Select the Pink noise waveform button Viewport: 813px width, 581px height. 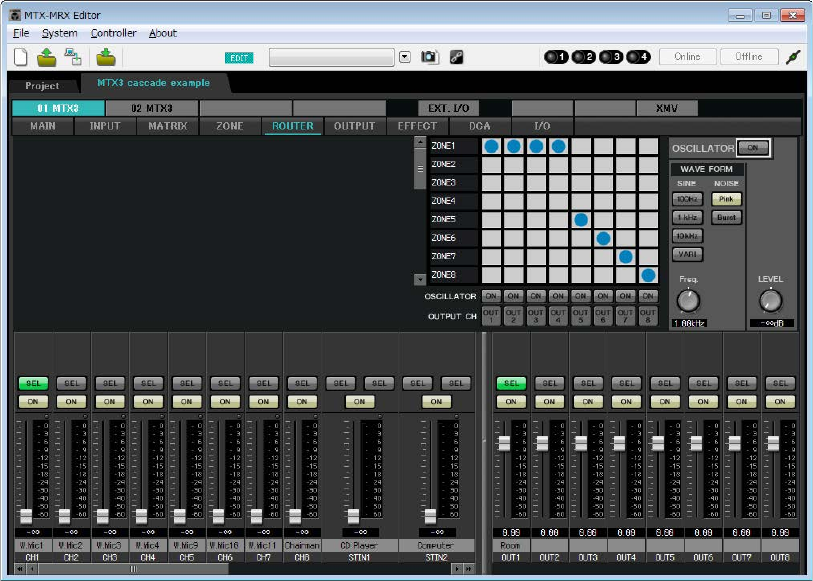(x=725, y=199)
